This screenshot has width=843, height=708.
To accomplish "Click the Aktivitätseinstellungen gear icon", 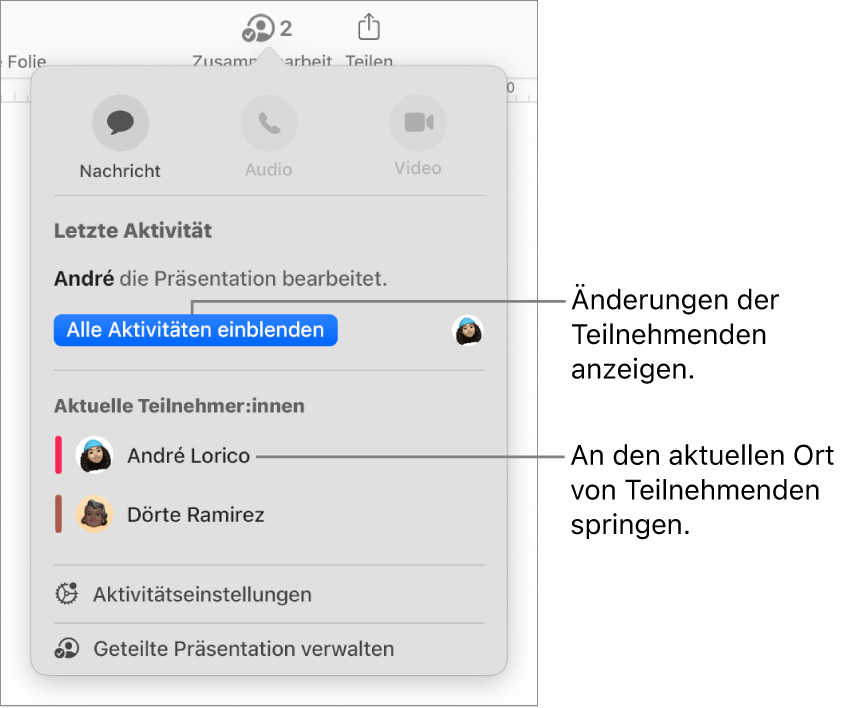I will coord(67,593).
